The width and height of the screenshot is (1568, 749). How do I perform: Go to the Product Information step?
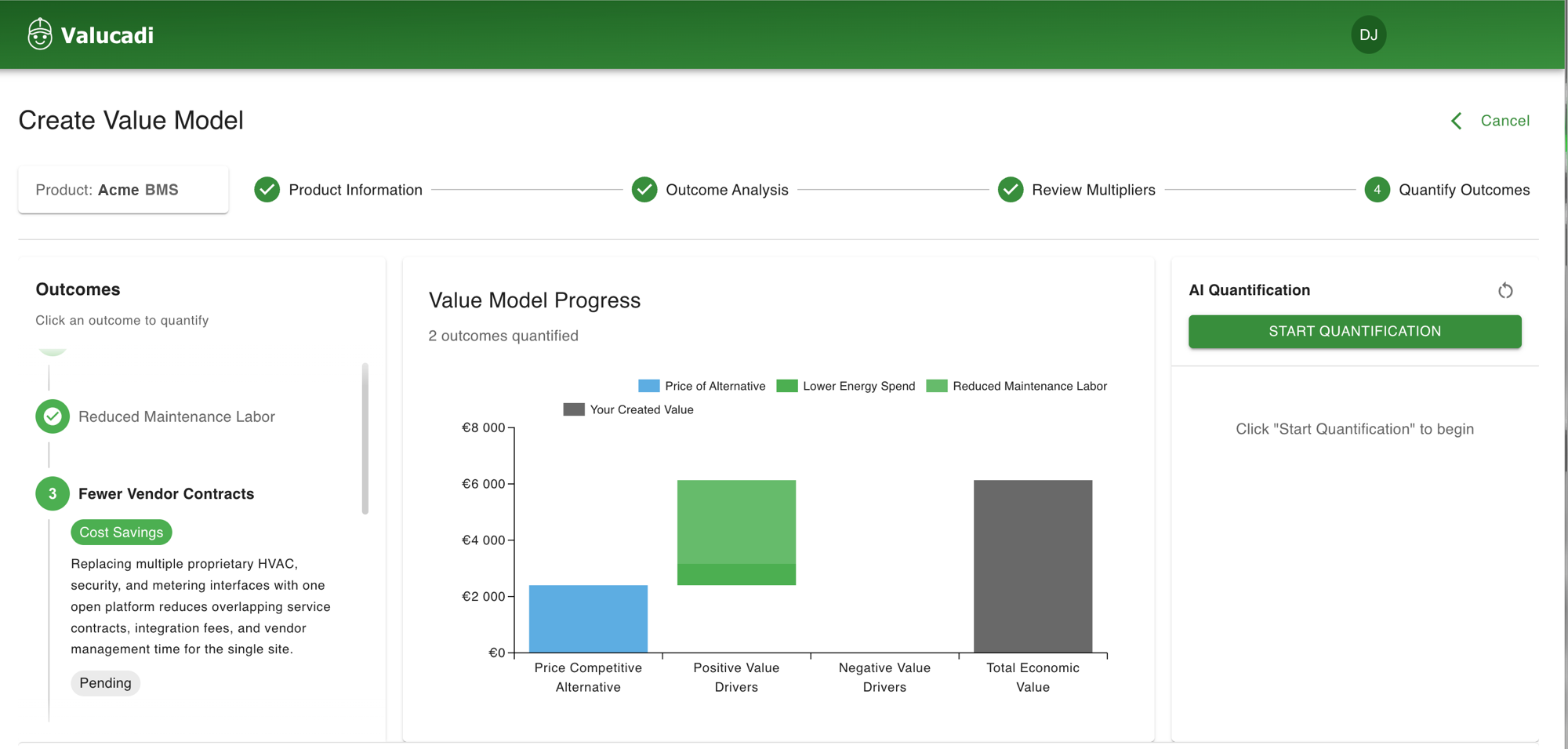(x=355, y=190)
